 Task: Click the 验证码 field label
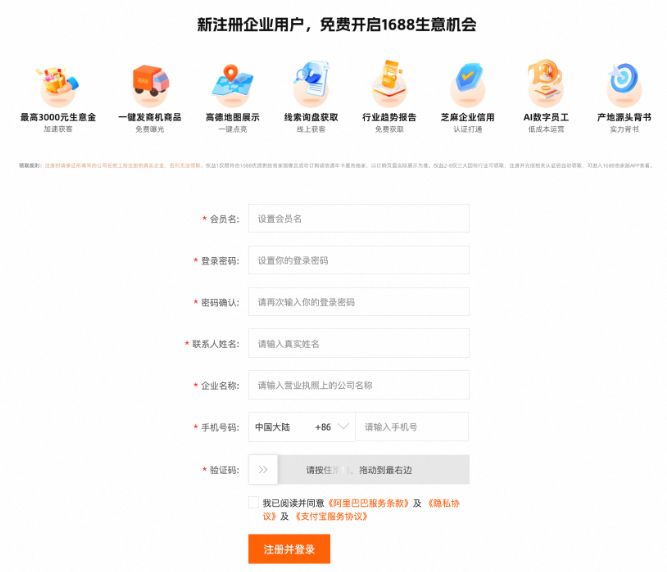[224, 470]
